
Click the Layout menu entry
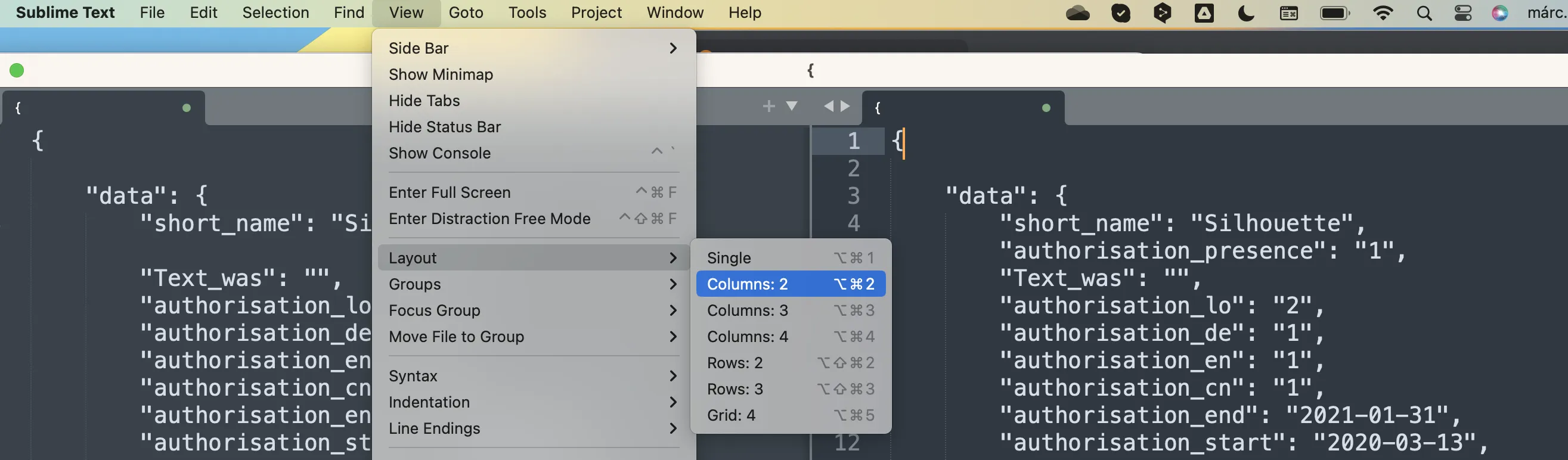click(x=533, y=258)
